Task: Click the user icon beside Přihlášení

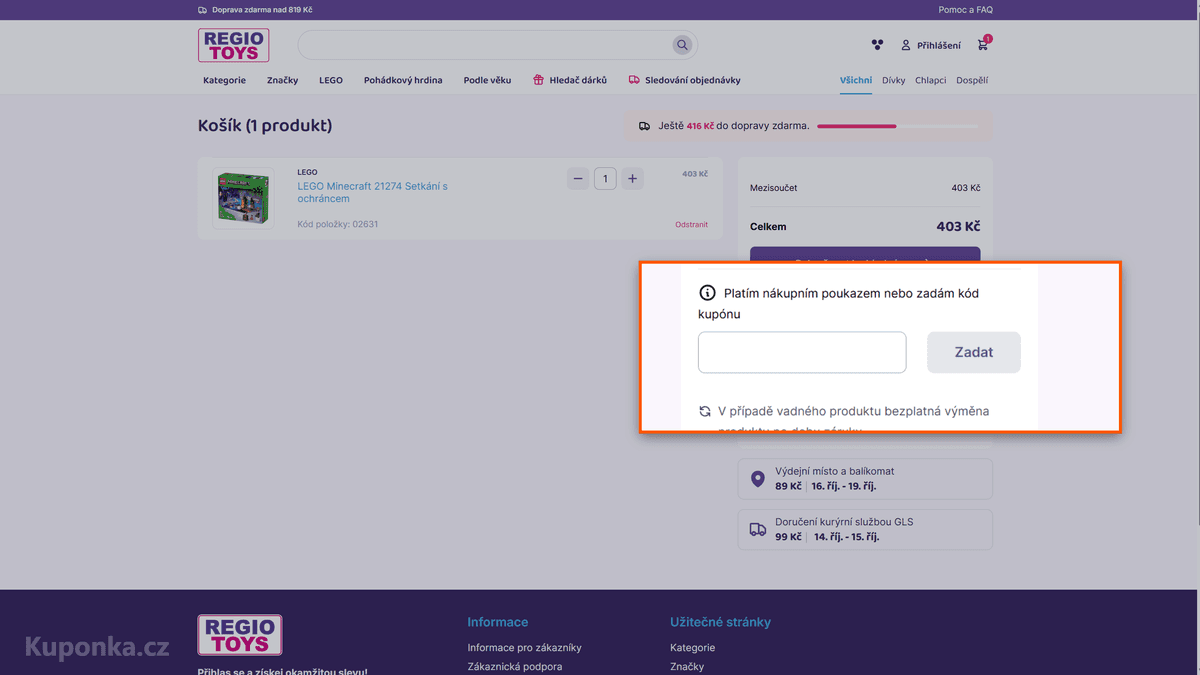Action: point(906,45)
